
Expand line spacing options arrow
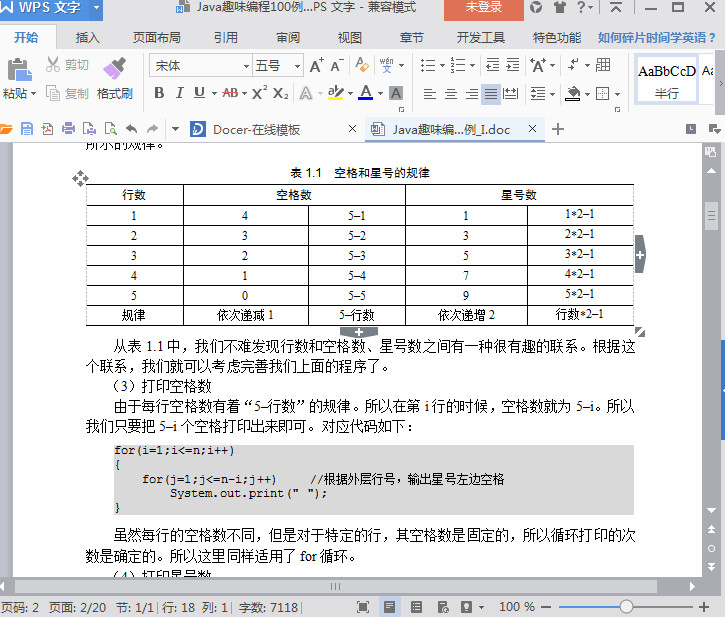(553, 94)
